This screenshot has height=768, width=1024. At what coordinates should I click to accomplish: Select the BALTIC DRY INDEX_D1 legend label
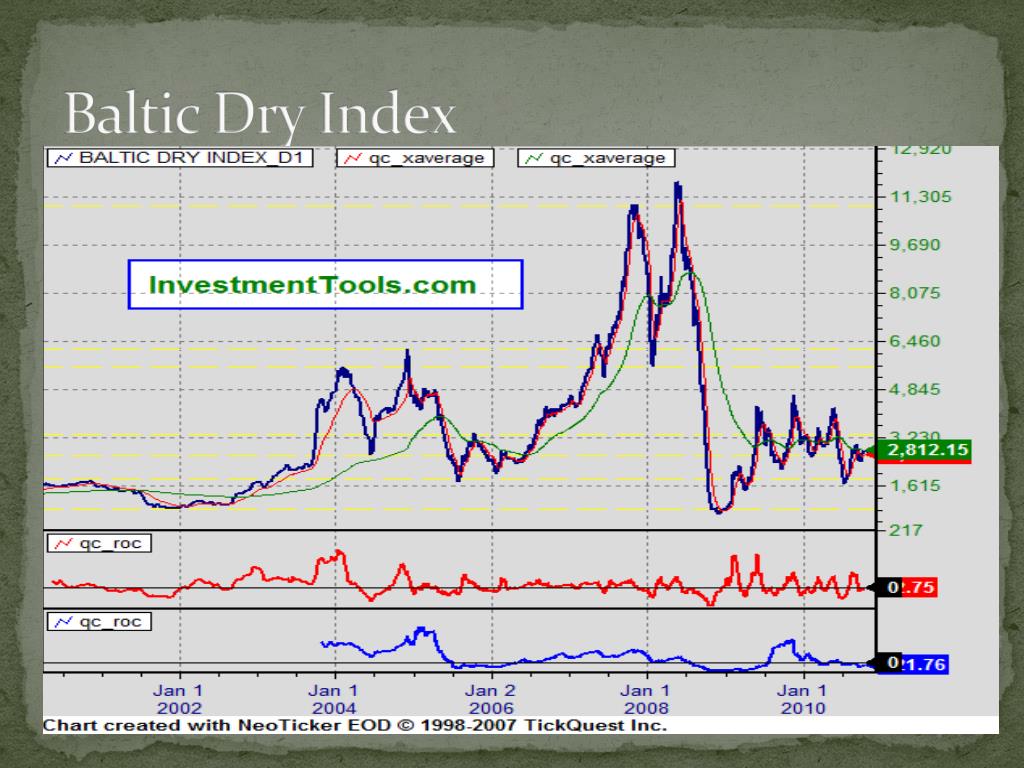pos(180,158)
